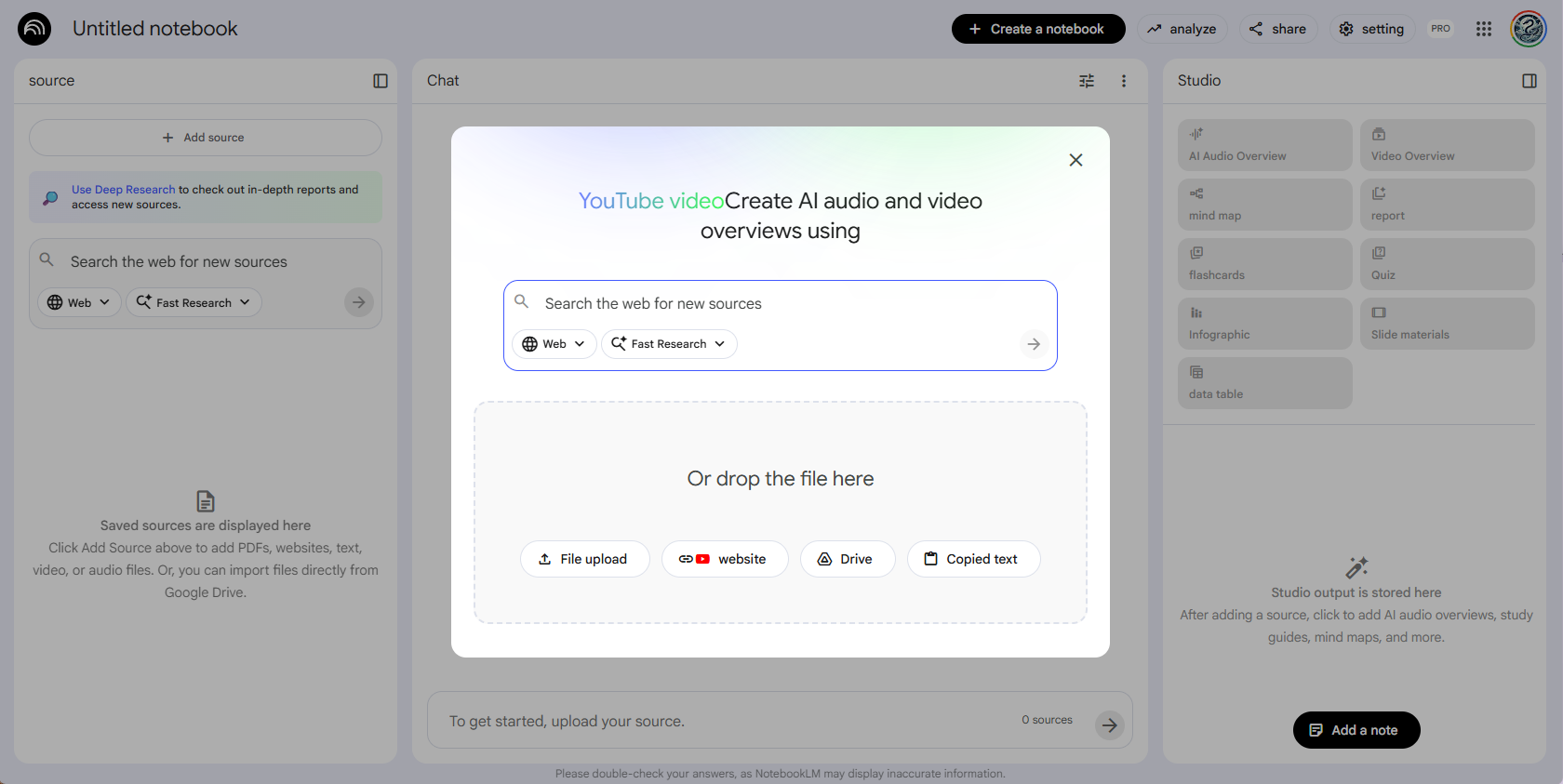Image resolution: width=1563 pixels, height=784 pixels.
Task: Click the data table tile
Action: tap(1264, 383)
